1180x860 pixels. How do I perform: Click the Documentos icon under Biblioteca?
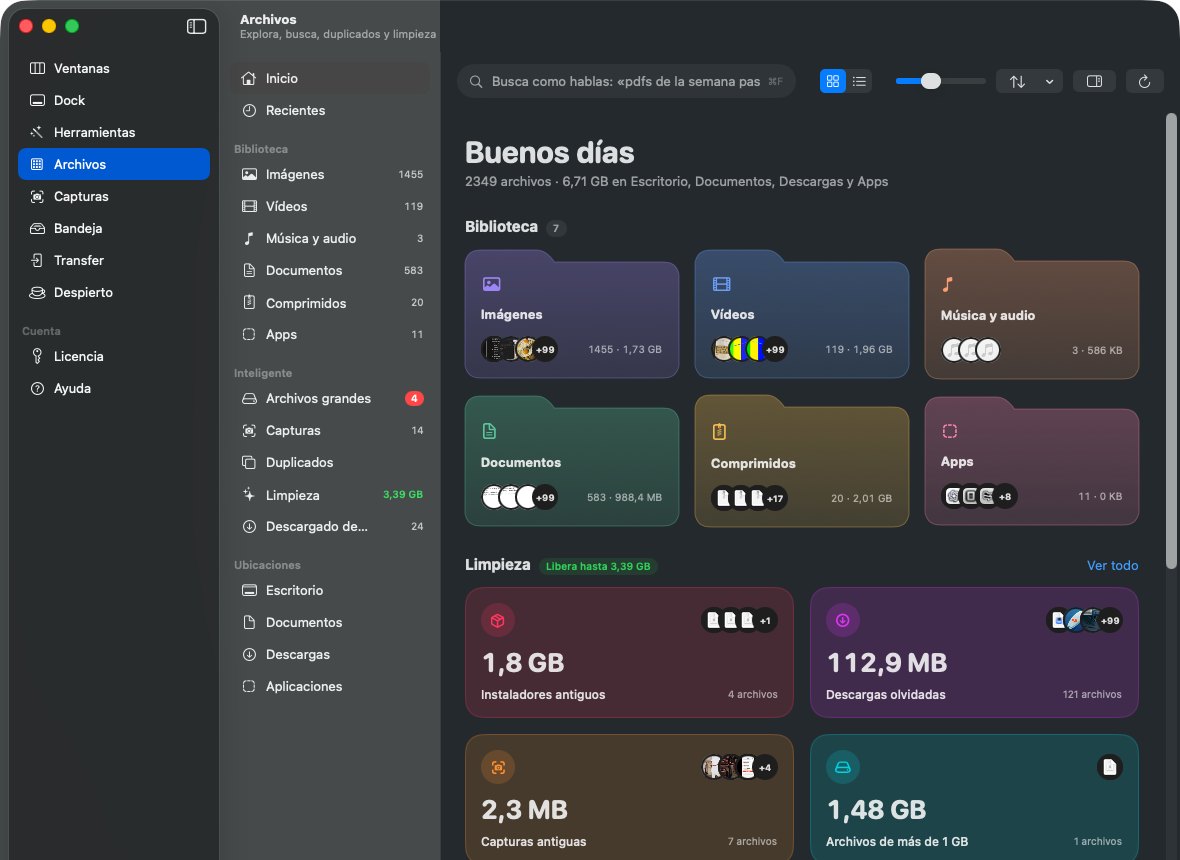(249, 270)
